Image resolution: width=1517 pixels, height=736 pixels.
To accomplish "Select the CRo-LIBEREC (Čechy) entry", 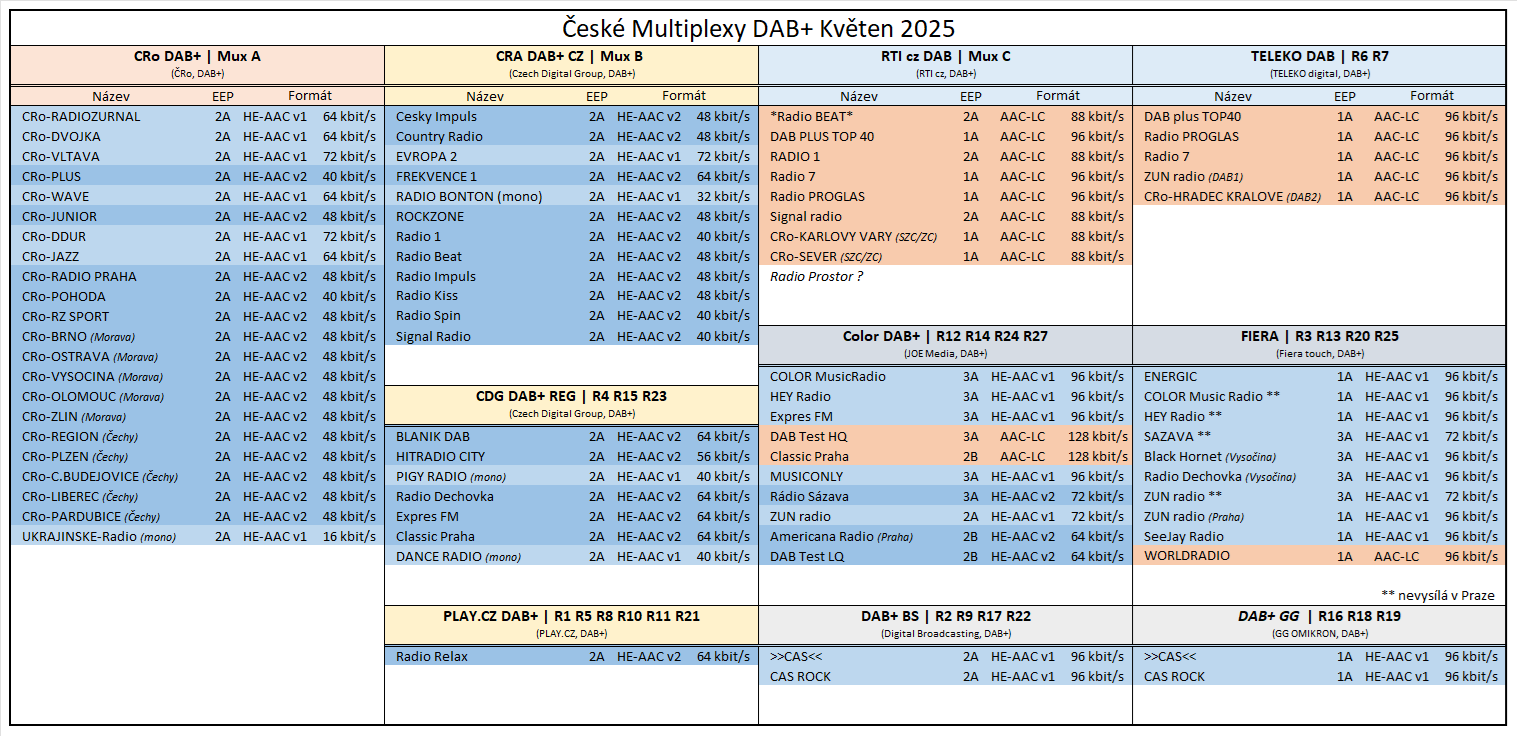I will [80, 496].
